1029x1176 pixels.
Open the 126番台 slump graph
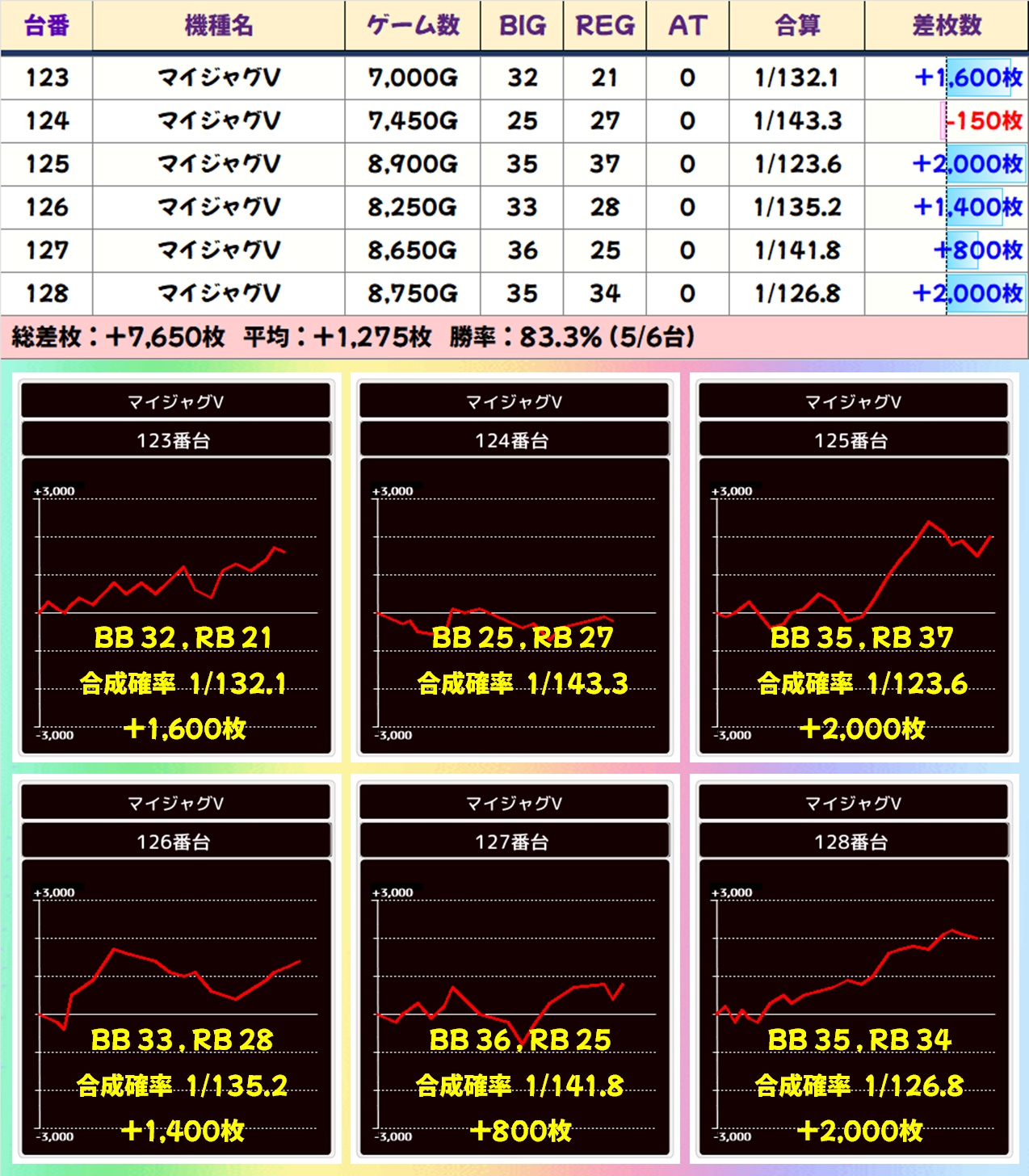[x=176, y=1007]
